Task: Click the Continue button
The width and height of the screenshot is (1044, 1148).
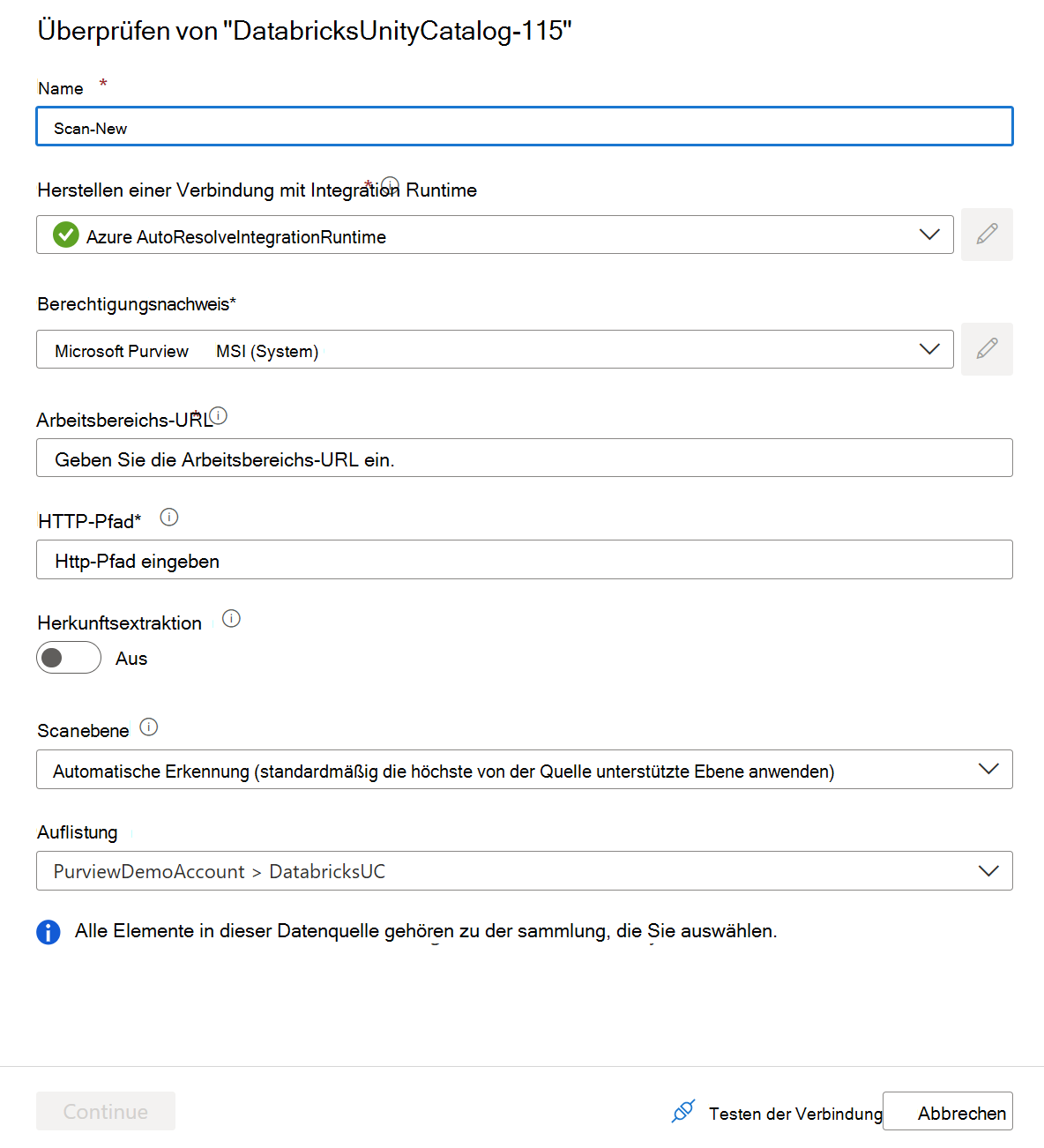Action: [105, 1111]
